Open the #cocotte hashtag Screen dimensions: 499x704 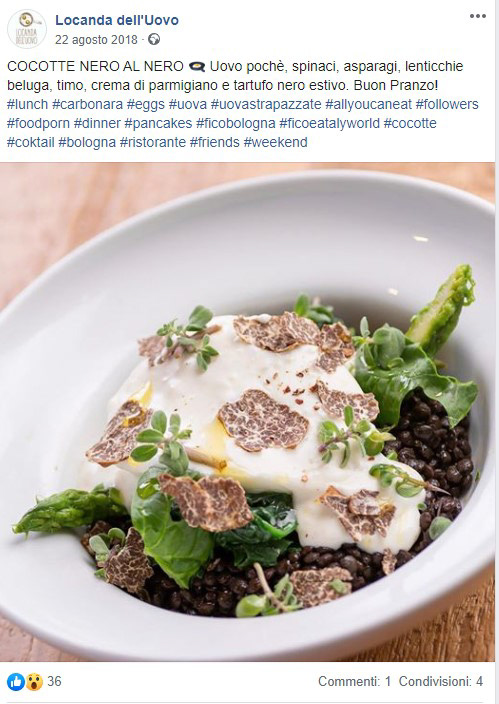(410, 123)
